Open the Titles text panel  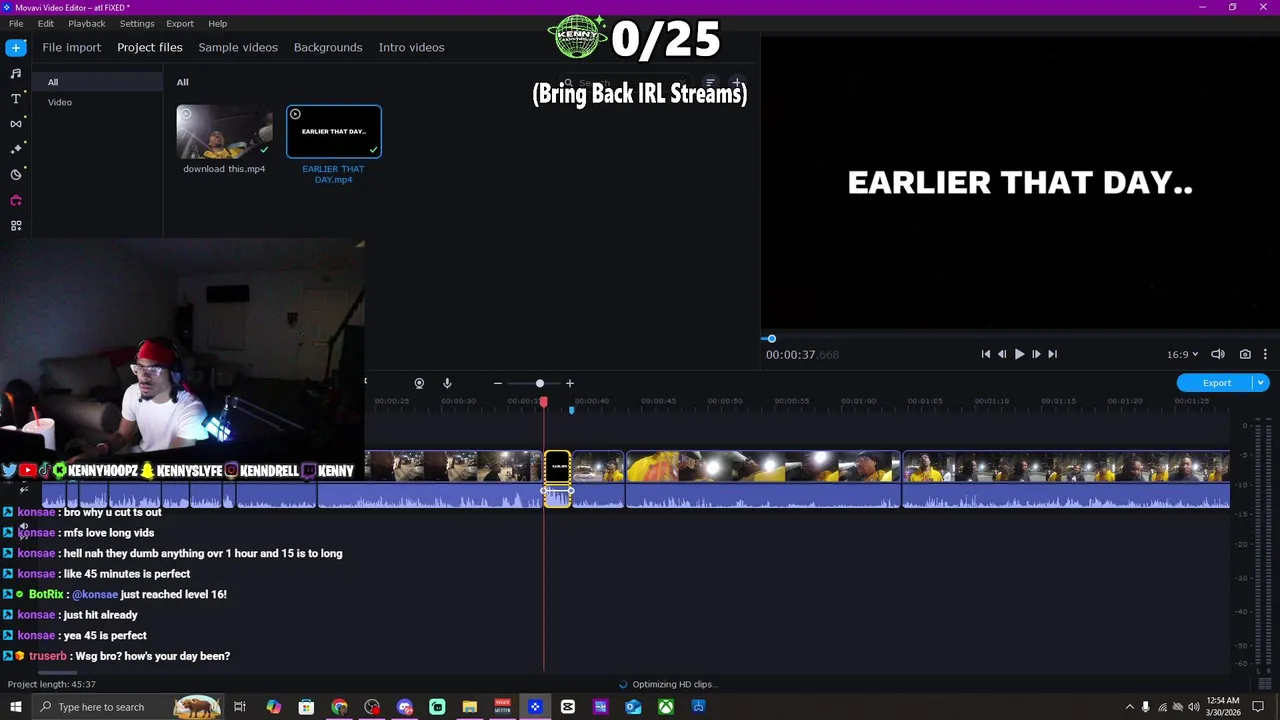[x=16, y=99]
